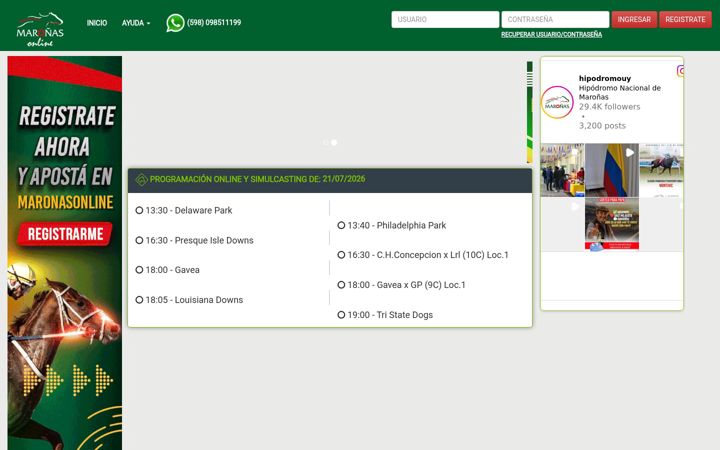Click the programación header diamond icon

click(141, 180)
